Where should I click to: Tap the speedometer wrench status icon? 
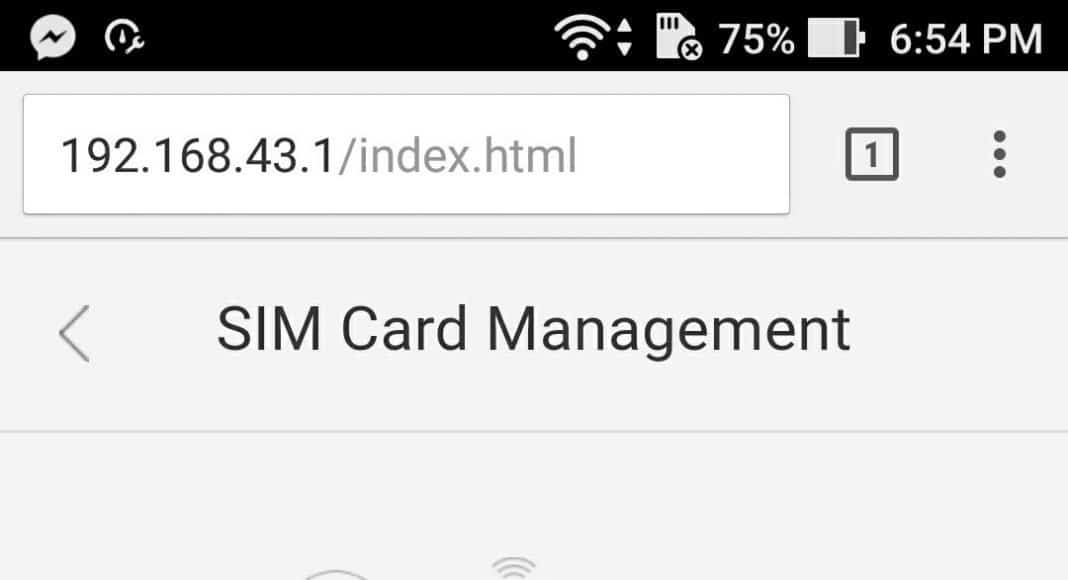[123, 37]
